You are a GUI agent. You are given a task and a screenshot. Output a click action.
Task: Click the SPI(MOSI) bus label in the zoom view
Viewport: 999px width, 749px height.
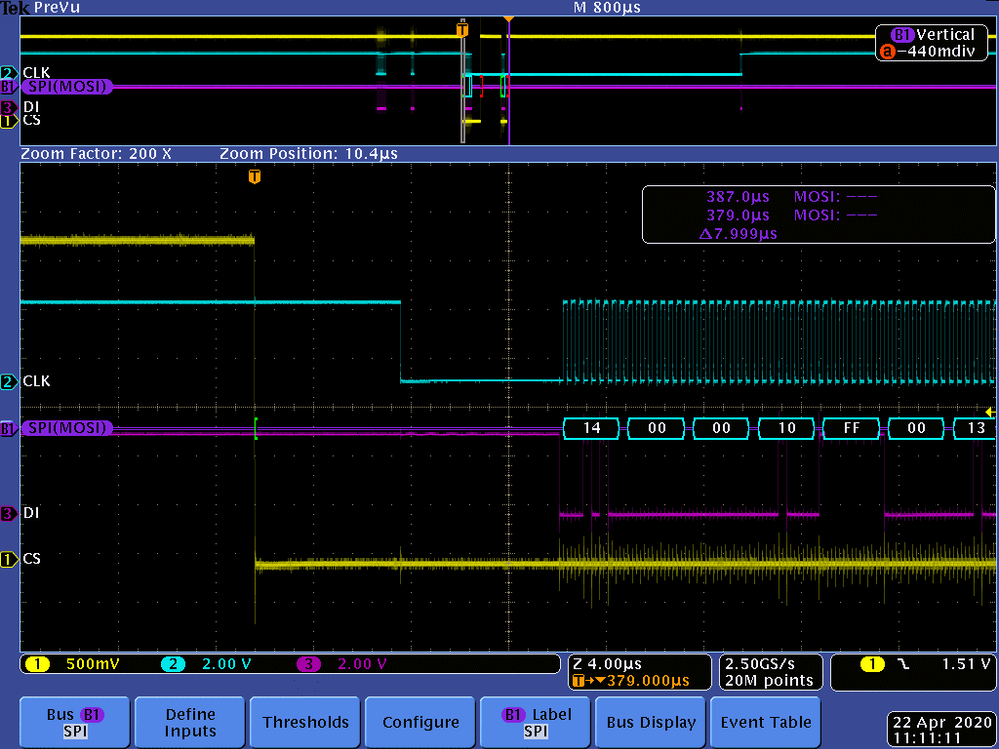(x=67, y=428)
